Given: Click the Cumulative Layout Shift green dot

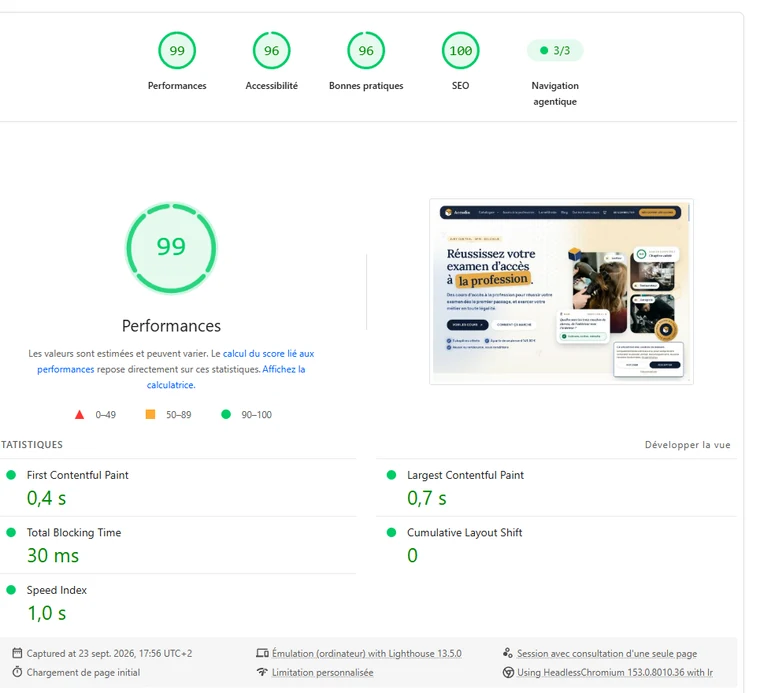Looking at the screenshot, I should pyautogui.click(x=392, y=533).
